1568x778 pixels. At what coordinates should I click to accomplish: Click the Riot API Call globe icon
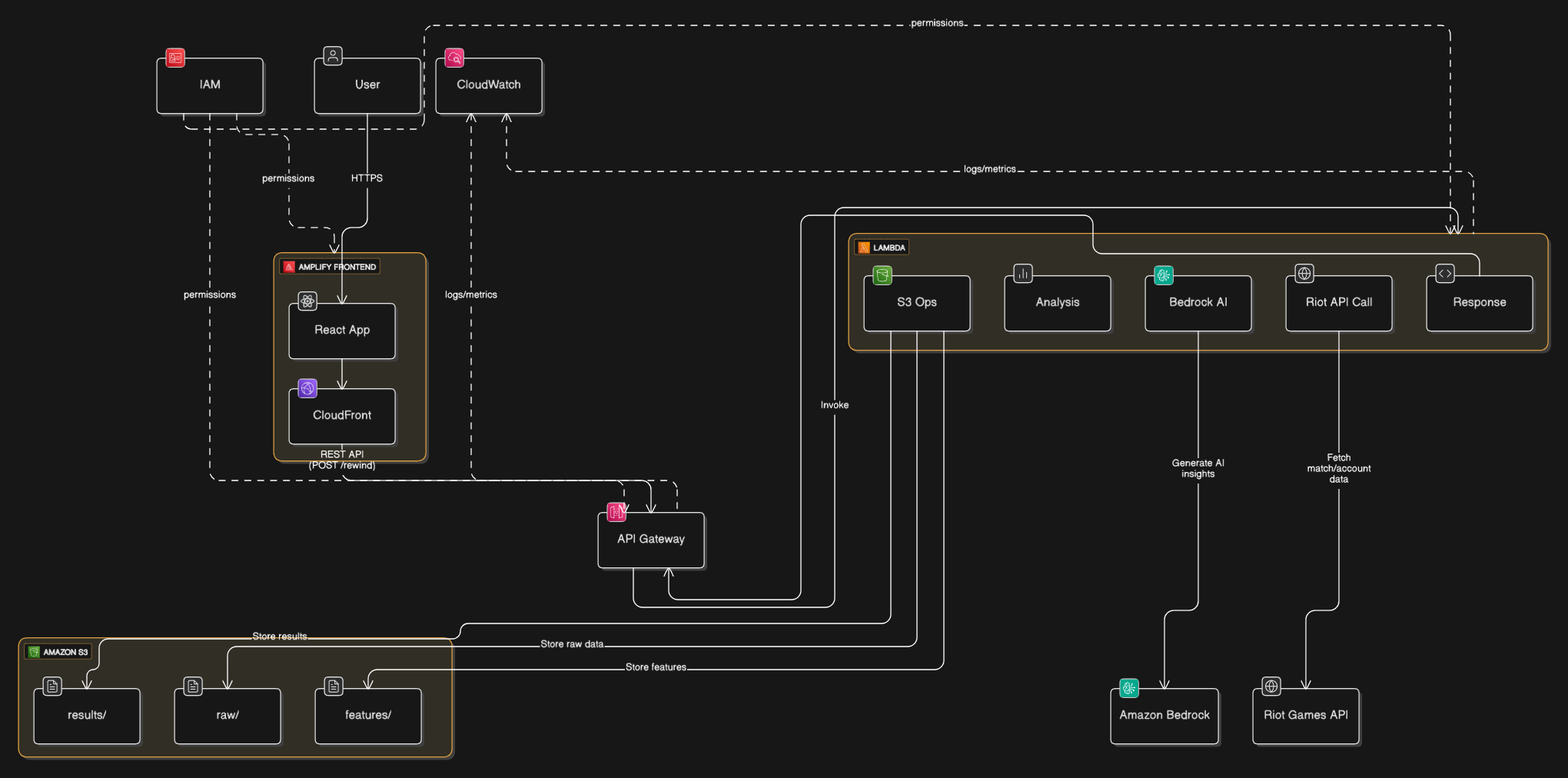click(x=1304, y=274)
